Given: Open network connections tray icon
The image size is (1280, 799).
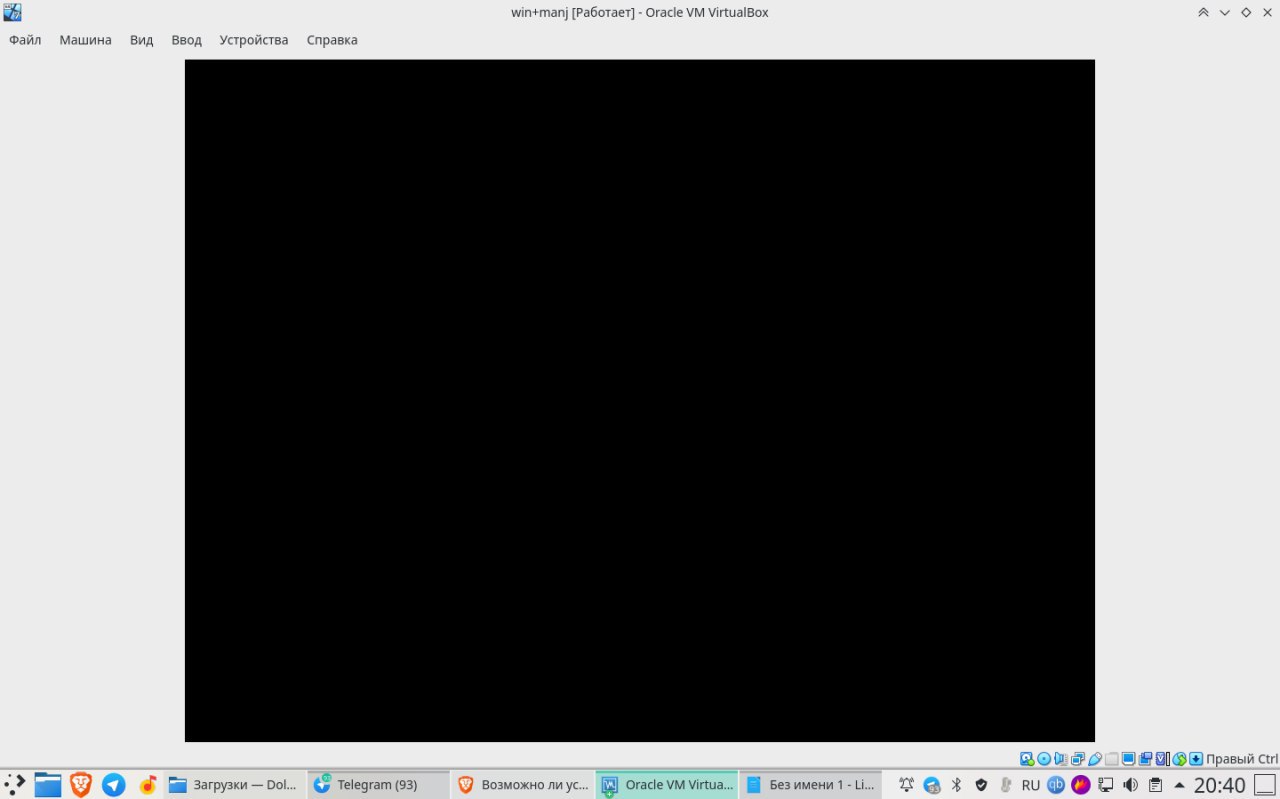Looking at the screenshot, I should 1106,785.
